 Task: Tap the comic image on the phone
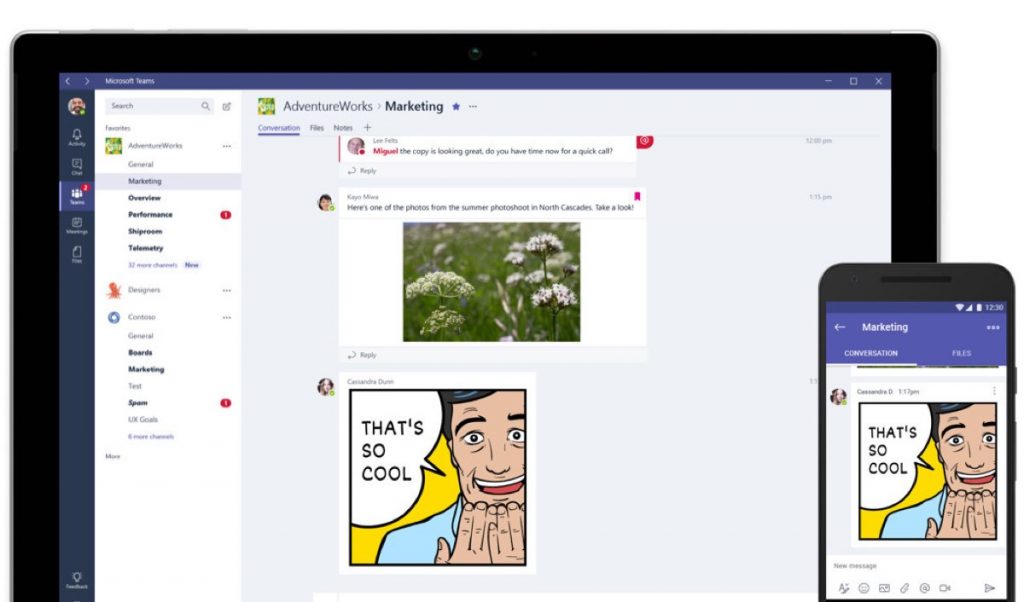pos(927,471)
